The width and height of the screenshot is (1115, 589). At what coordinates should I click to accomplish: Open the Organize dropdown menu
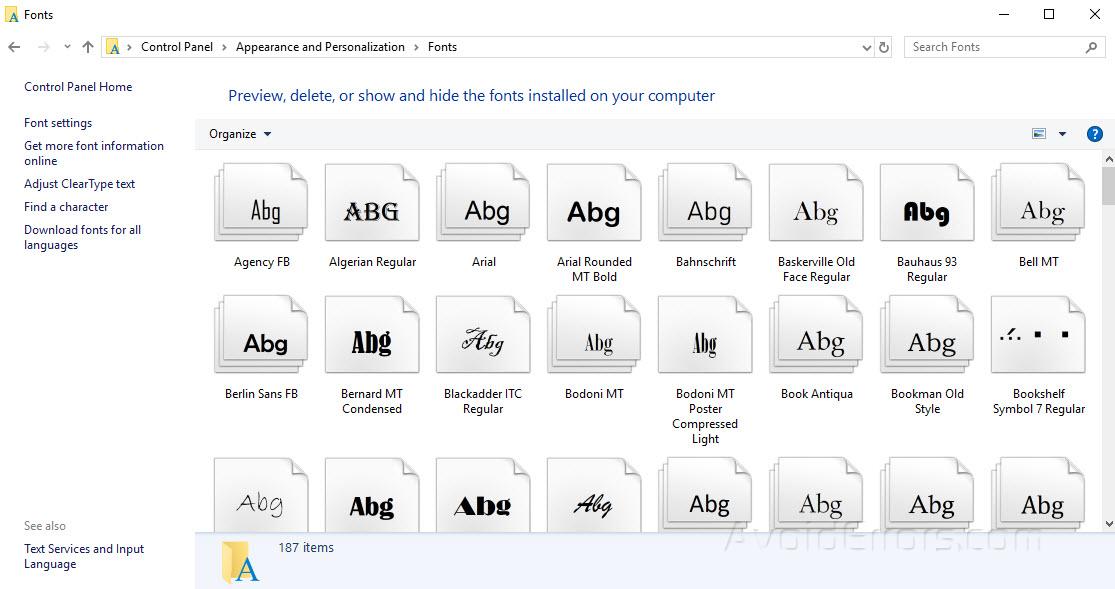coord(239,133)
